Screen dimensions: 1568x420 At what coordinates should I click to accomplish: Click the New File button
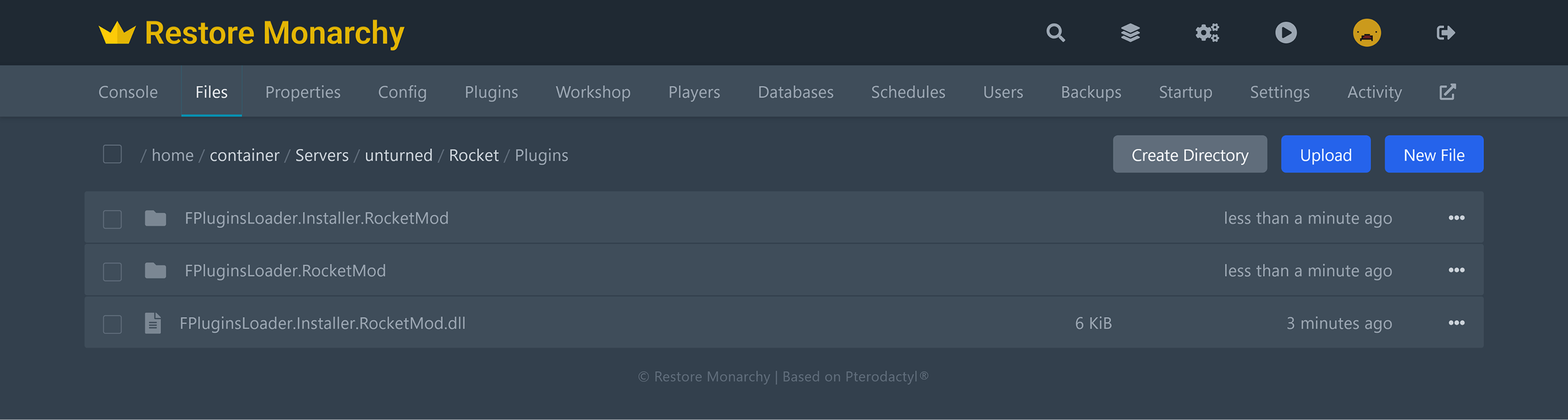tap(1434, 155)
